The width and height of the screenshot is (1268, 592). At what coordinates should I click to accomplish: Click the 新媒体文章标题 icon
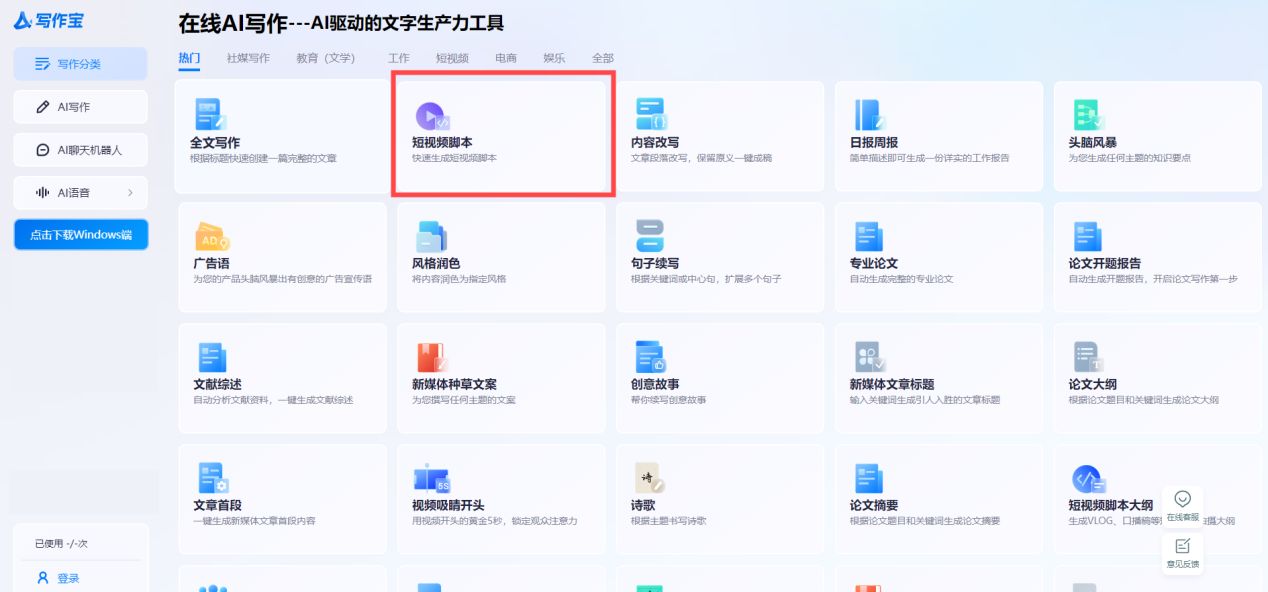tap(870, 357)
